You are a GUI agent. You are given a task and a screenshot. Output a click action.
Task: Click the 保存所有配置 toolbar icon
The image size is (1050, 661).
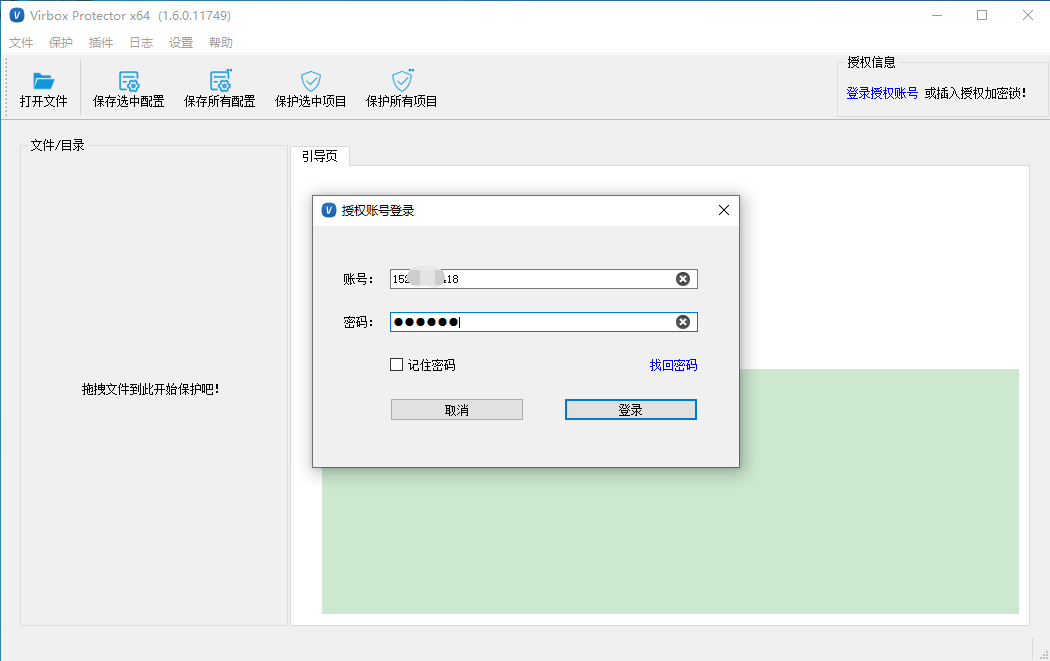click(x=220, y=80)
